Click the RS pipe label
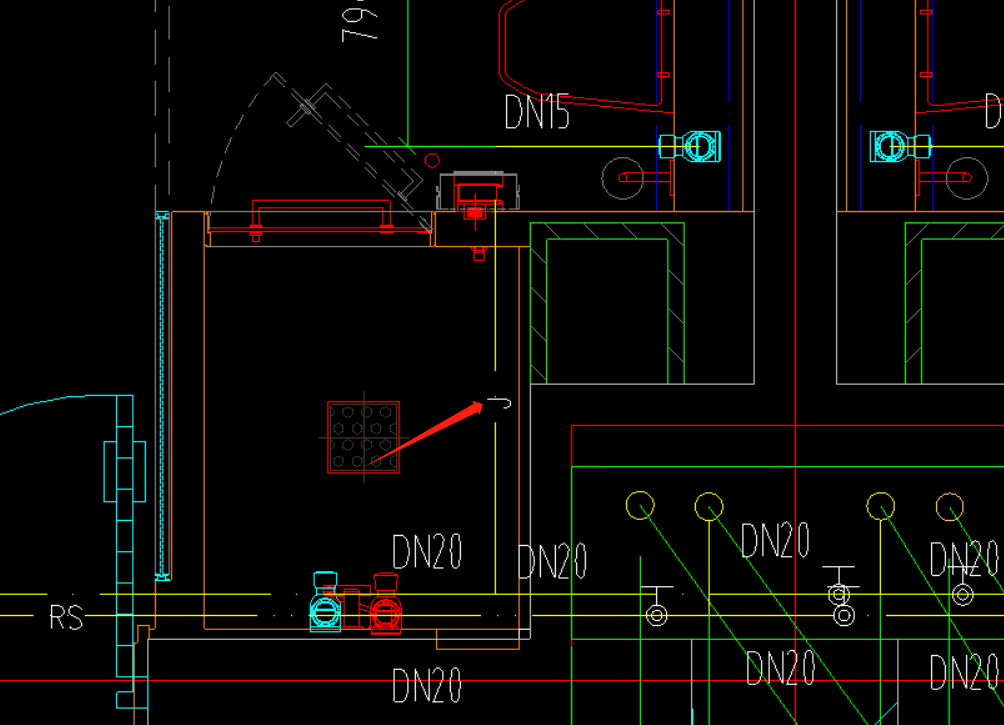The width and height of the screenshot is (1004, 725). pyautogui.click(x=66, y=617)
